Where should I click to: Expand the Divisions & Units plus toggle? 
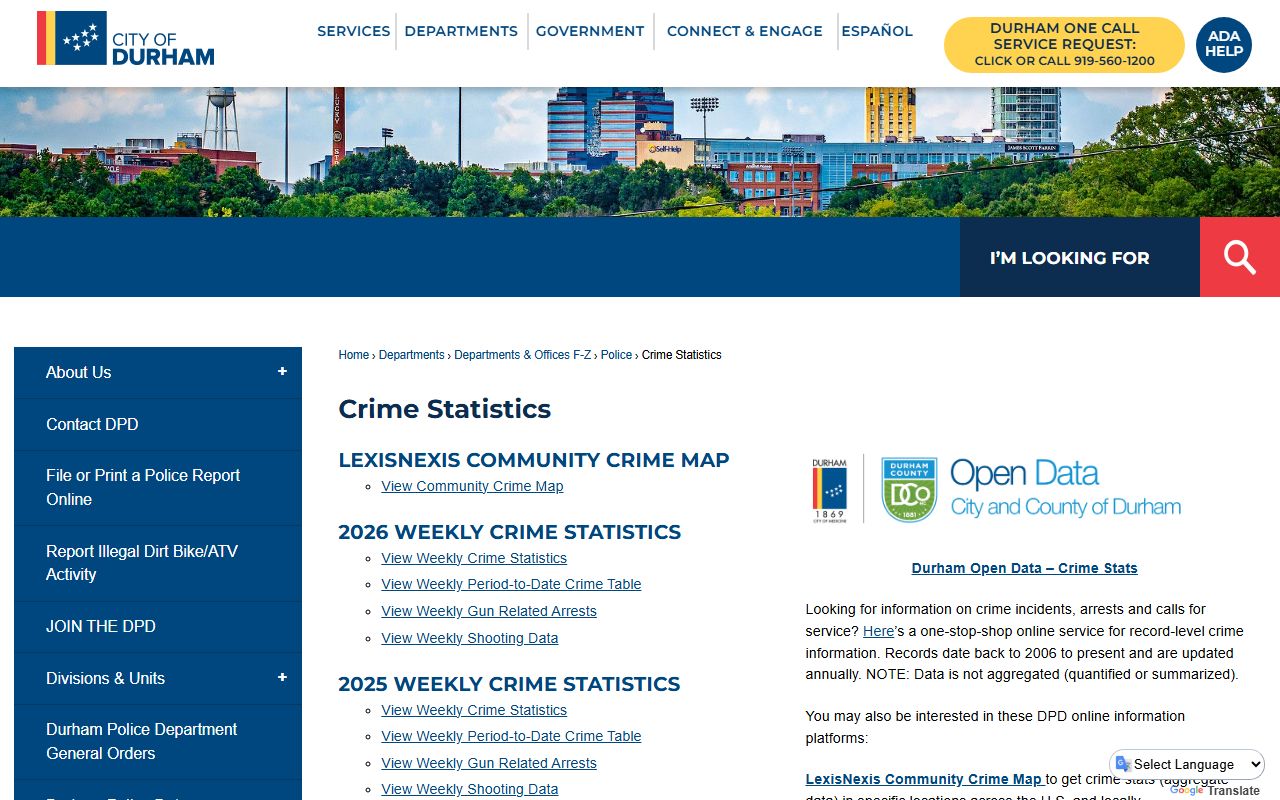click(x=282, y=678)
